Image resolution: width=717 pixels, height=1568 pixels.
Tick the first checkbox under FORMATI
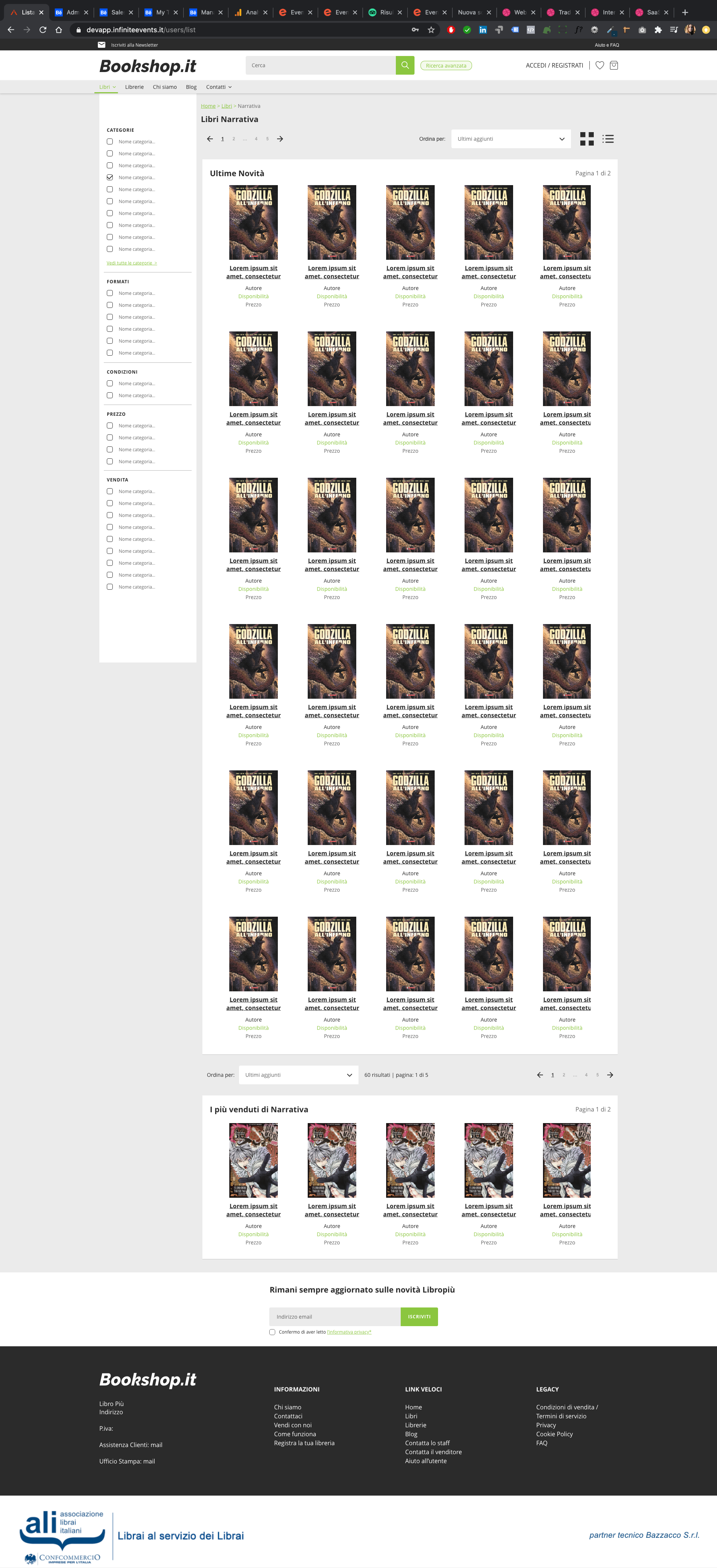(110, 293)
